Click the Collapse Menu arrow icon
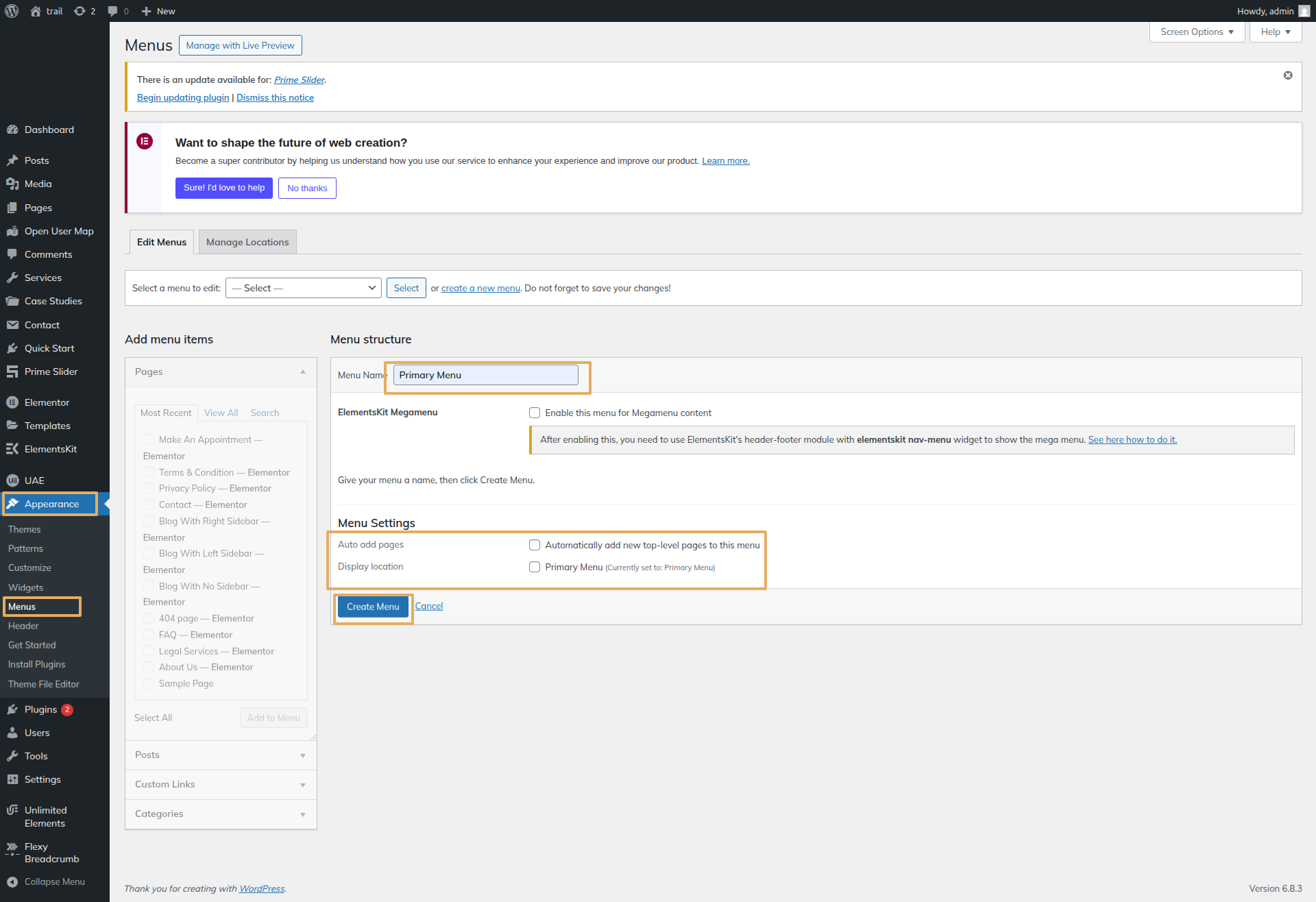Screen dimensions: 1316x902 pos(12,882)
